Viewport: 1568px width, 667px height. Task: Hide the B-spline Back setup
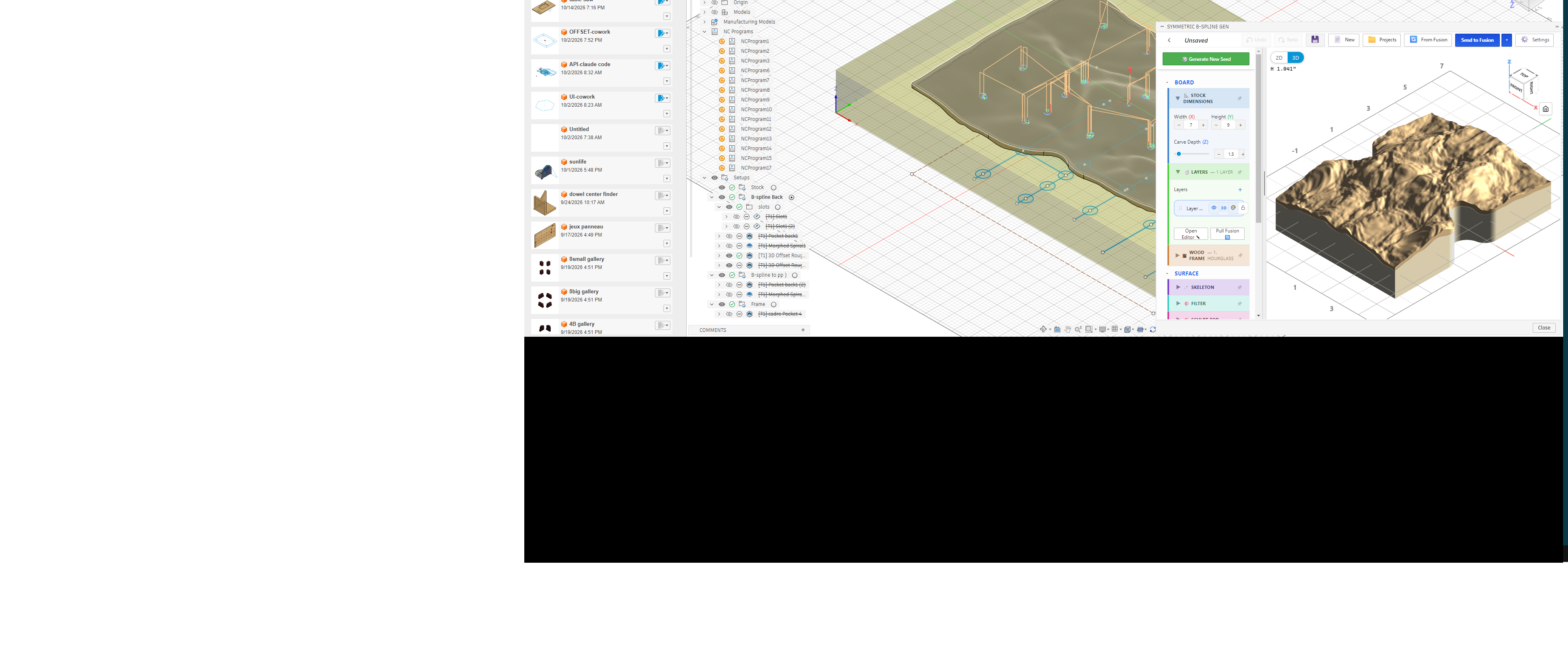[x=722, y=197]
